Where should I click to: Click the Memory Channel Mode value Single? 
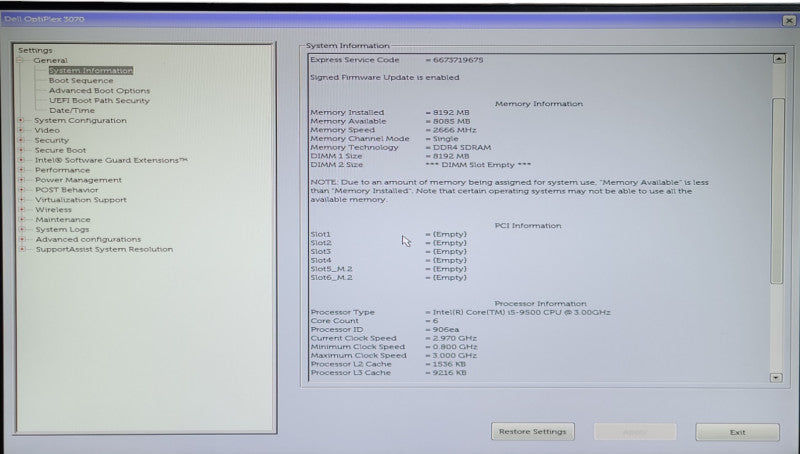click(445, 139)
